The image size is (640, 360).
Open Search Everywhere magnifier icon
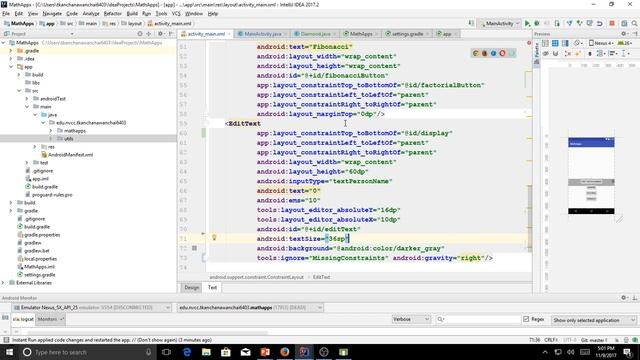635,24
